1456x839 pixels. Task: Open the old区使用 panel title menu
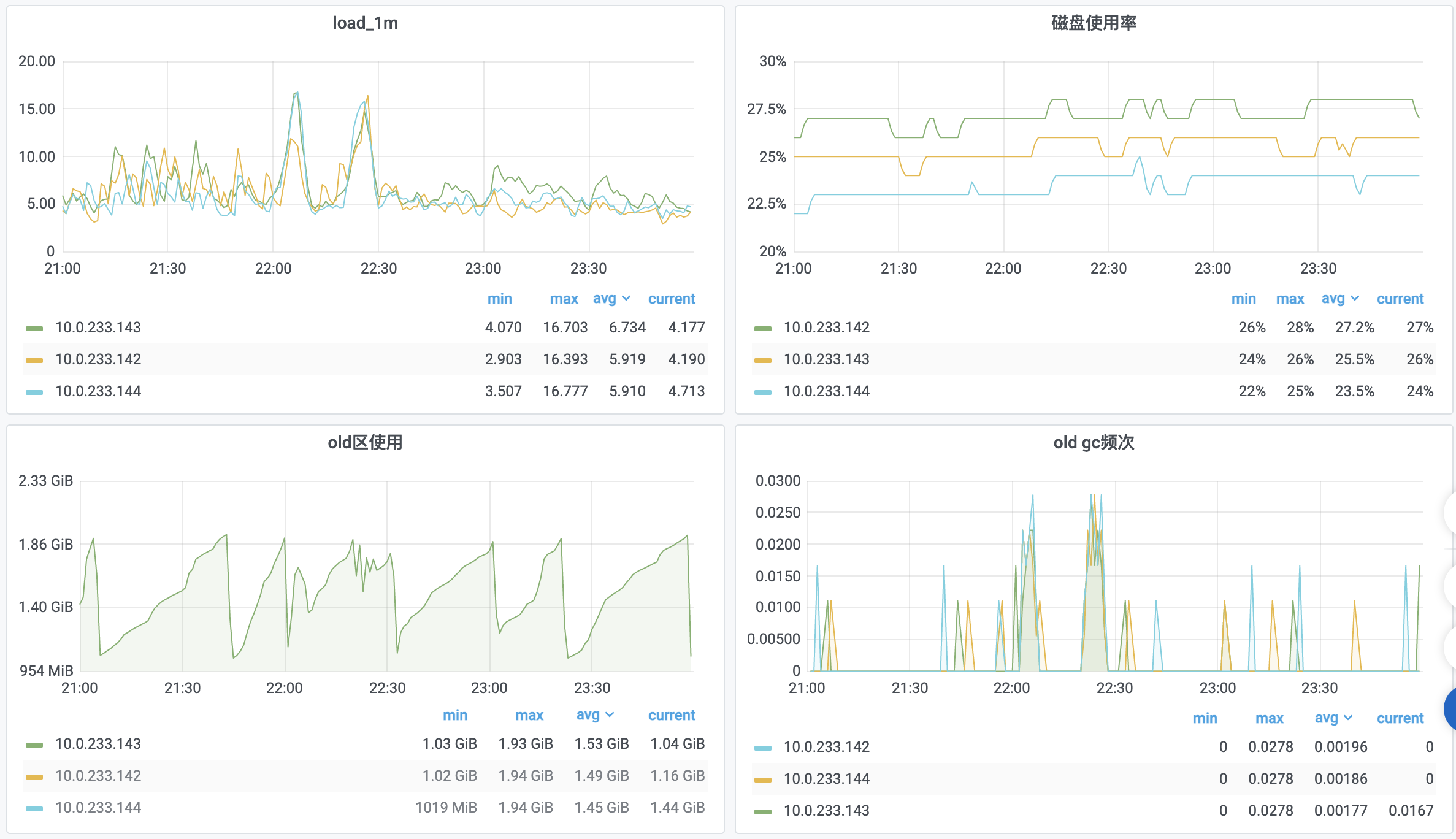365,442
